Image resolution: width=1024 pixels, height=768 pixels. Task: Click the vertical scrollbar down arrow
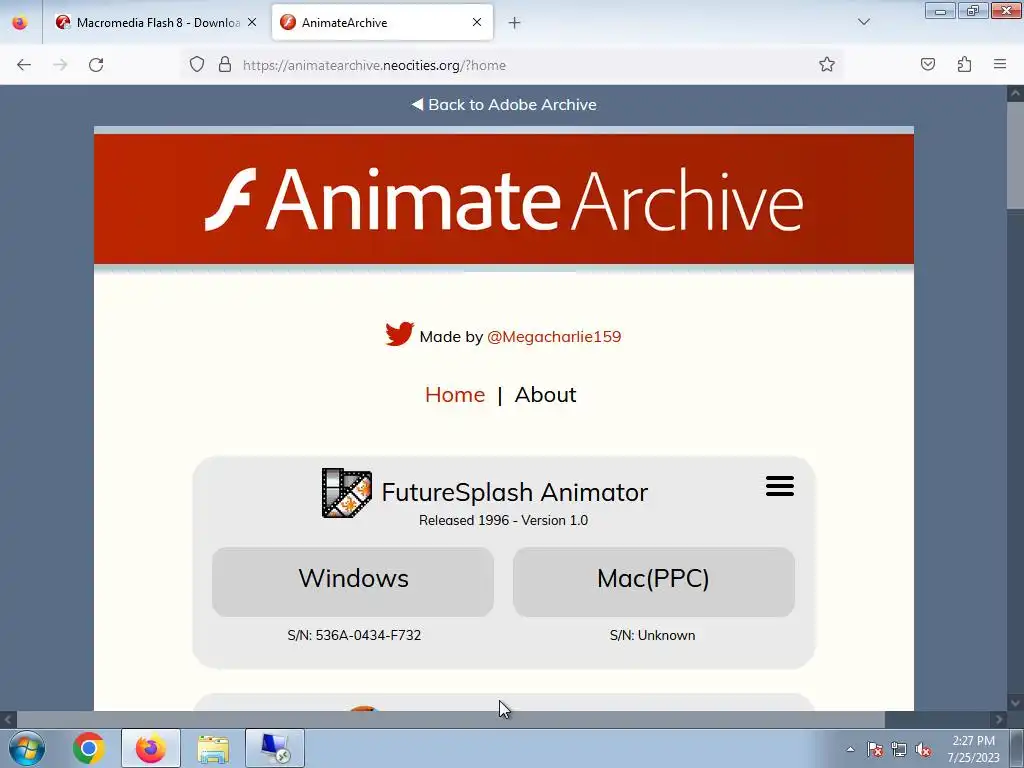[x=1015, y=703]
